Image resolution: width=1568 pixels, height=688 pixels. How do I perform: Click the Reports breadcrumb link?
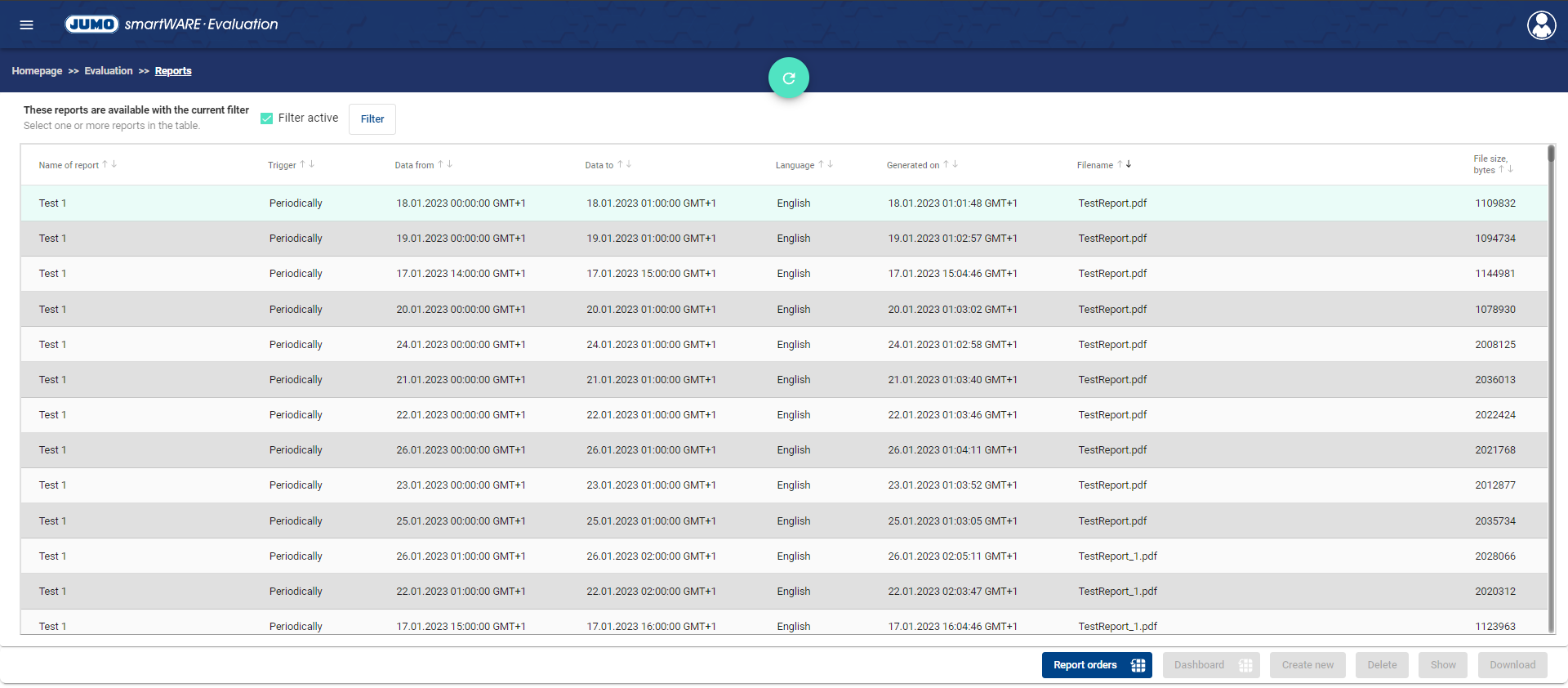tap(173, 71)
